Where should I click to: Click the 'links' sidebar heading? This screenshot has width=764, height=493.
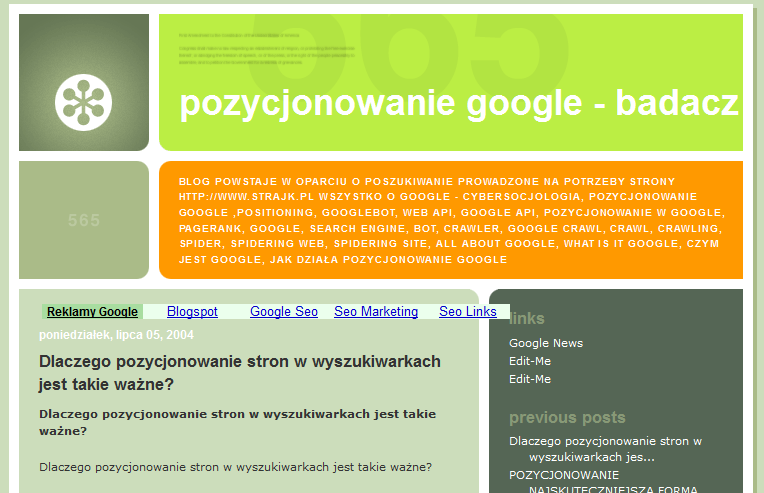(527, 319)
